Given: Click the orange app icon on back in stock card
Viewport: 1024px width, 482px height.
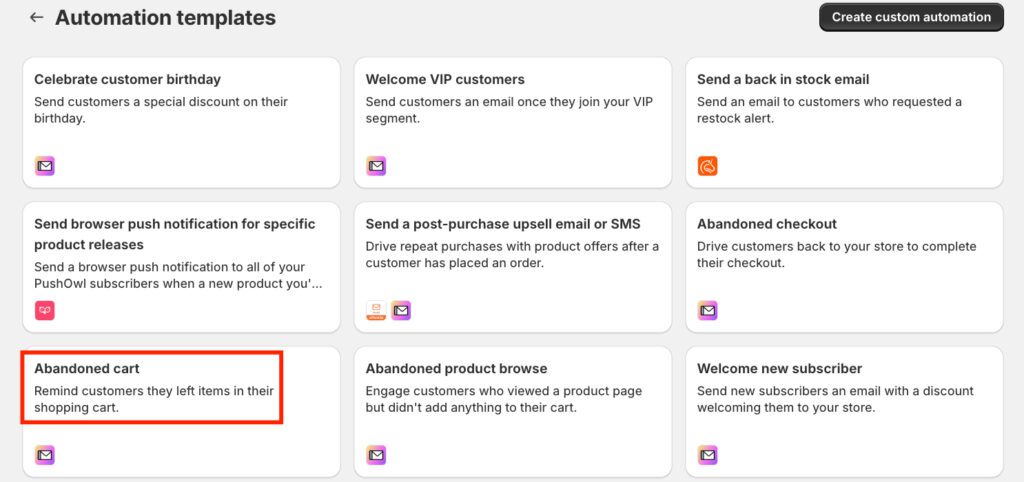Looking at the screenshot, I should 707,166.
